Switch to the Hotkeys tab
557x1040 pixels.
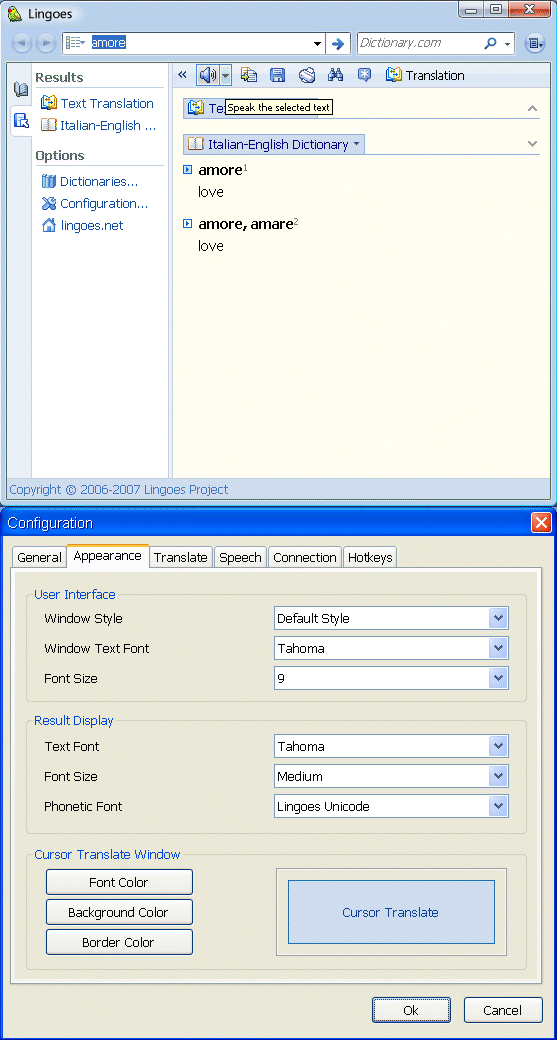[370, 557]
